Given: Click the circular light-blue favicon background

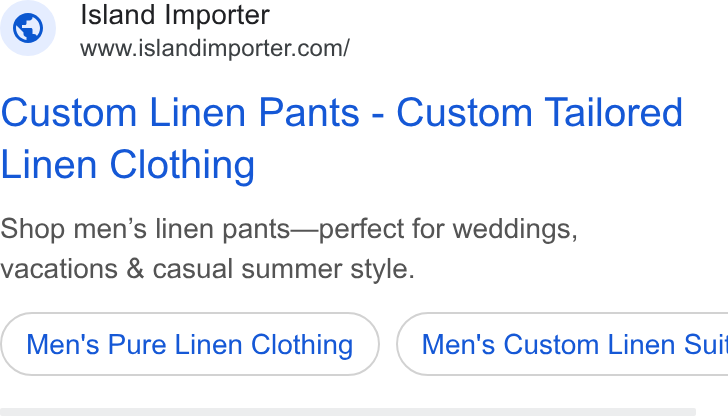Looking at the screenshot, I should [28, 28].
